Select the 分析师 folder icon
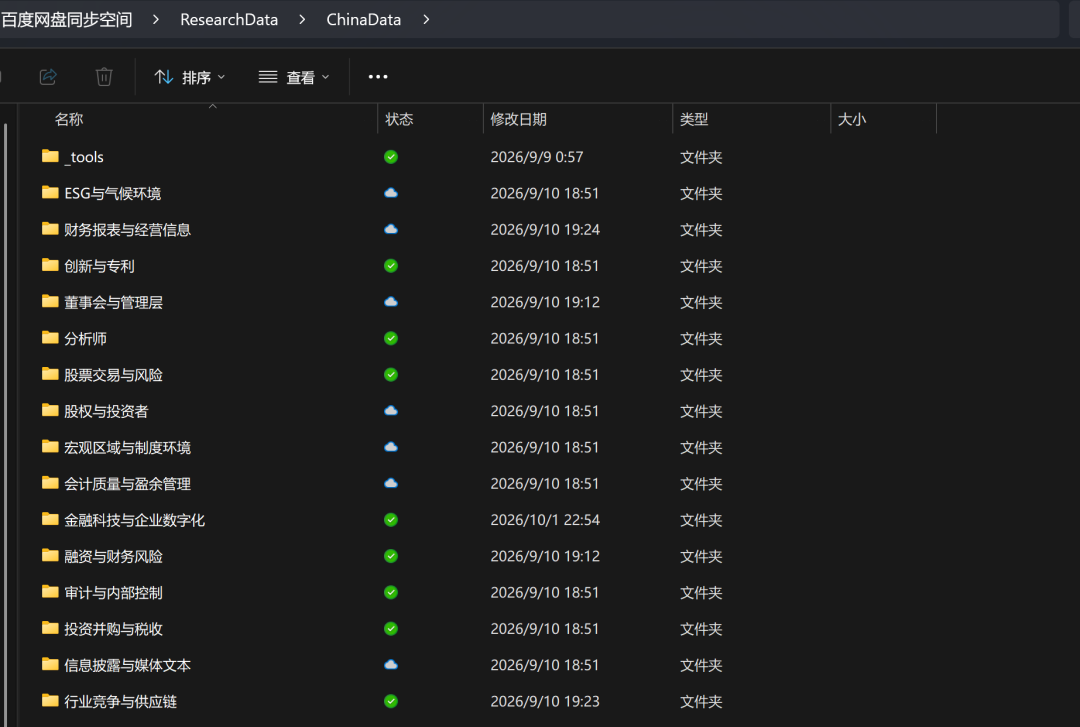 click(50, 337)
